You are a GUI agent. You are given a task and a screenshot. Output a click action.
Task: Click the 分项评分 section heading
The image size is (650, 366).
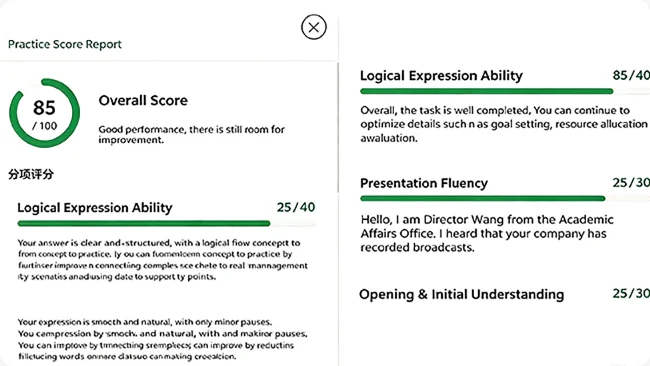pos(31,174)
